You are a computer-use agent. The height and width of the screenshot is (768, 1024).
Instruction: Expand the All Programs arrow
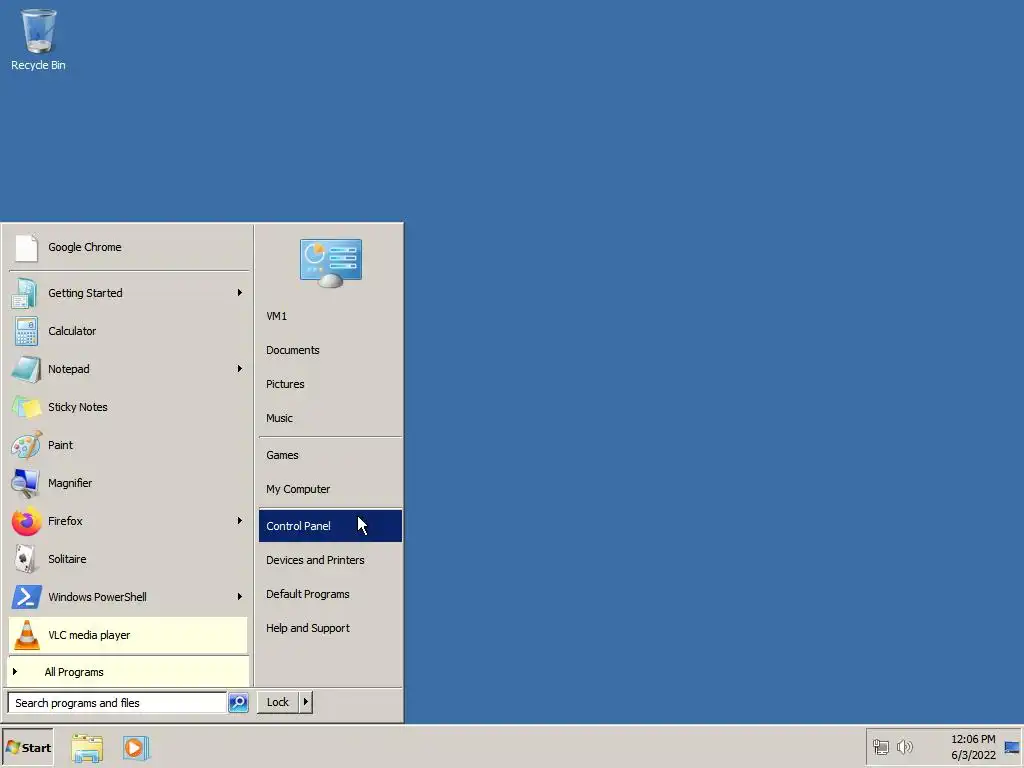(15, 672)
